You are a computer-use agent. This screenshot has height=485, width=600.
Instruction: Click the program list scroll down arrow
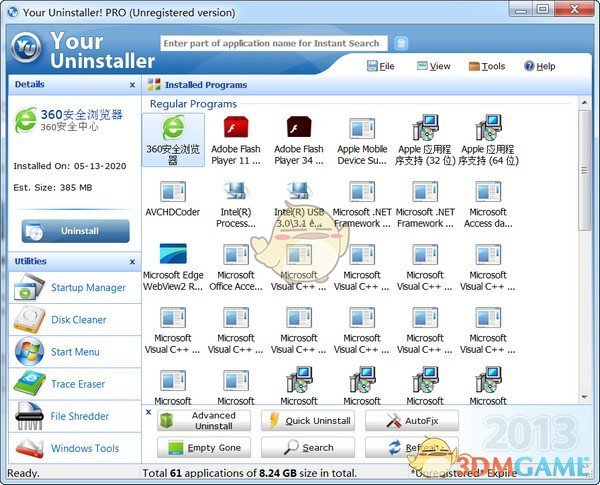(584, 397)
